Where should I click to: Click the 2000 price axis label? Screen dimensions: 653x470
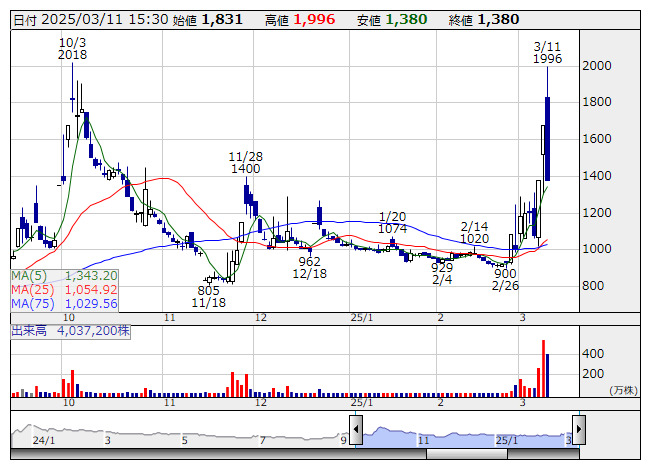click(597, 66)
